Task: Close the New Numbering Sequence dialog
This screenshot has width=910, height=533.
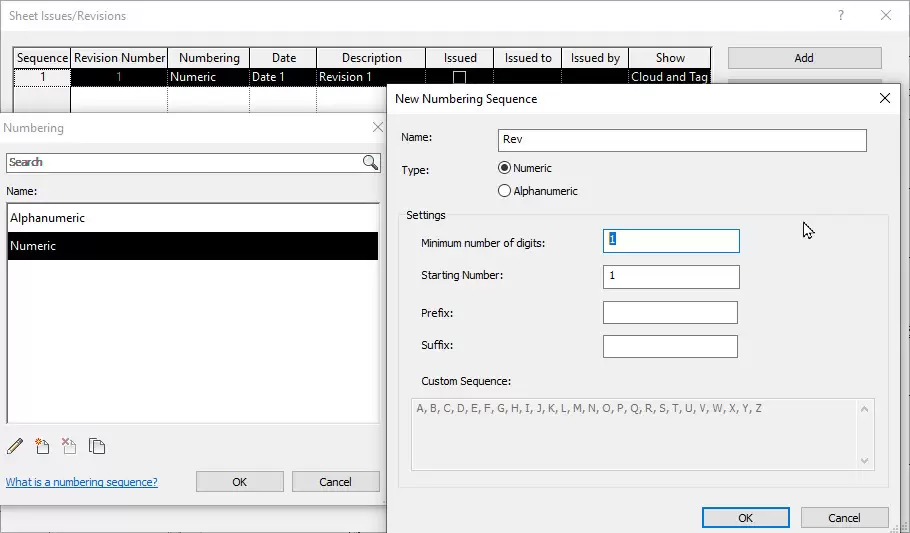Action: (x=884, y=99)
